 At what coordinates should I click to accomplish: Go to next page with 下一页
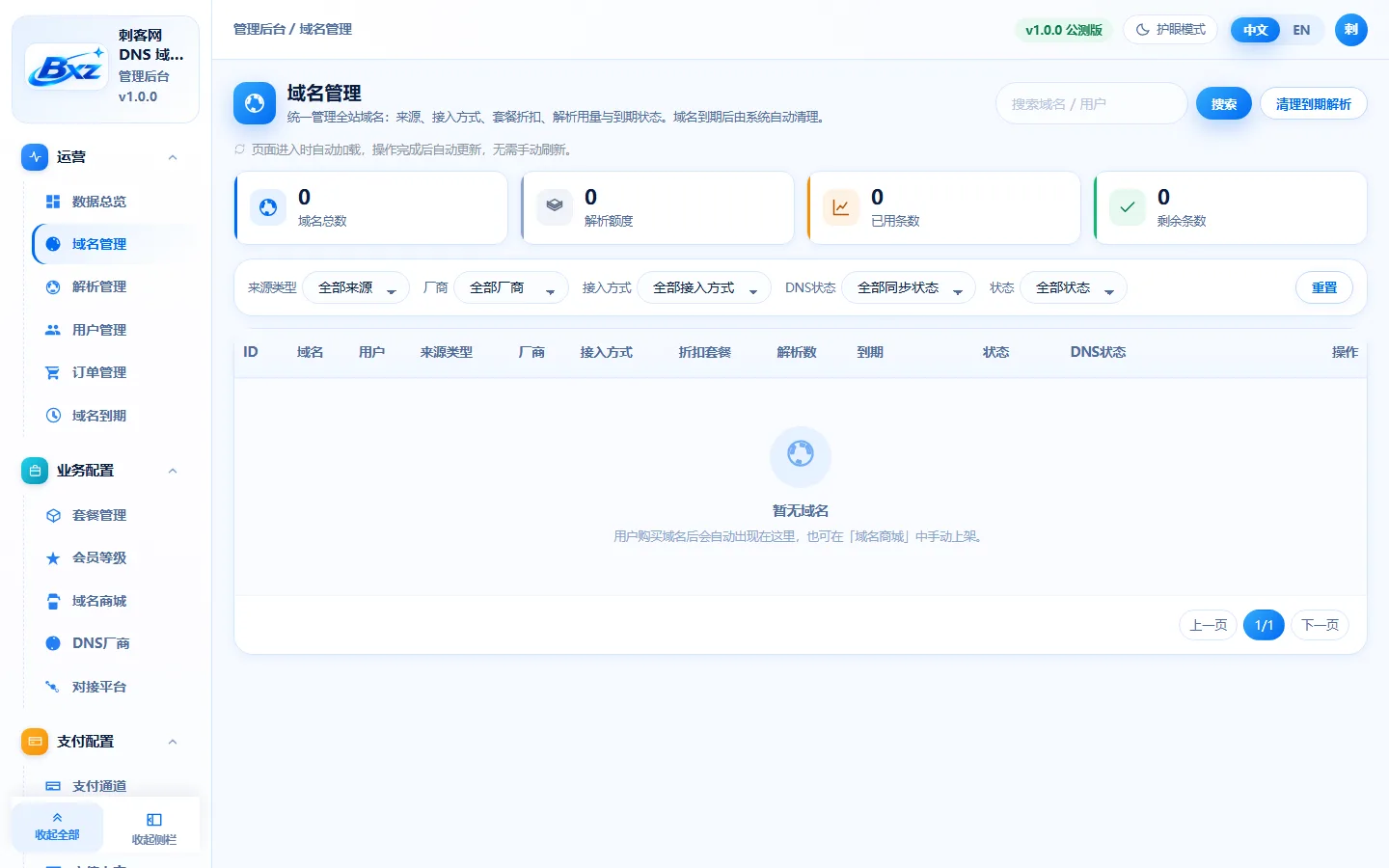point(1321,625)
